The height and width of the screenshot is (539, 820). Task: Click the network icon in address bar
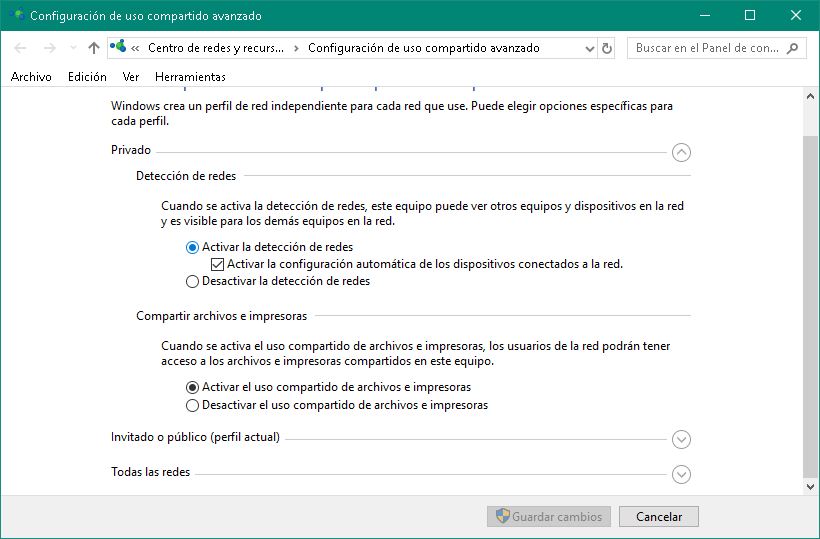(119, 48)
